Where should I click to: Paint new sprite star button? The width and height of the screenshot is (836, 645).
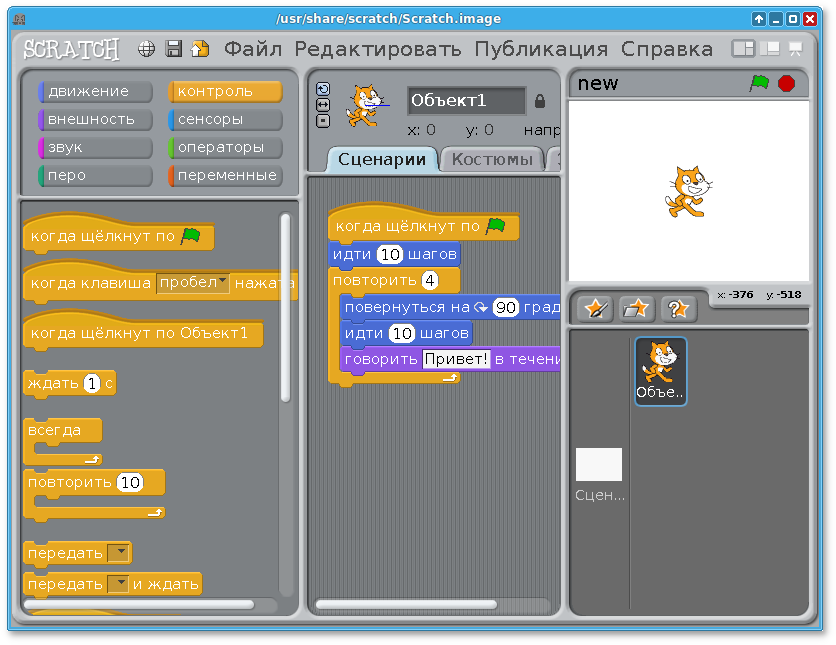tap(595, 309)
